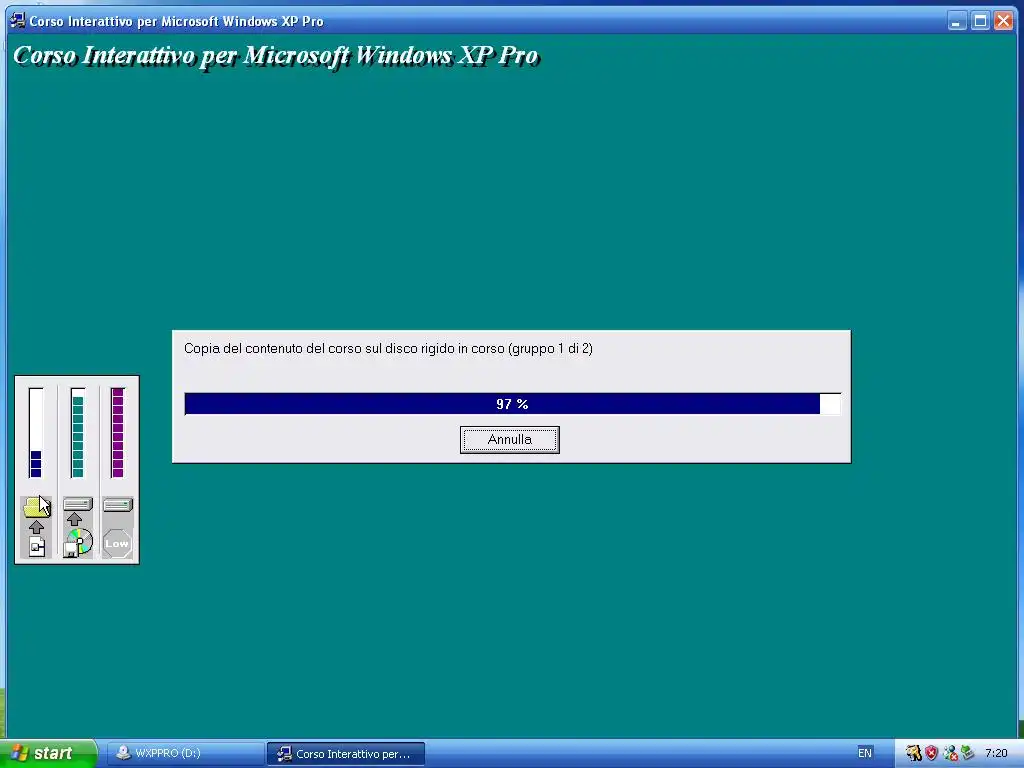Close the Corso Interattivo window

point(1004,21)
